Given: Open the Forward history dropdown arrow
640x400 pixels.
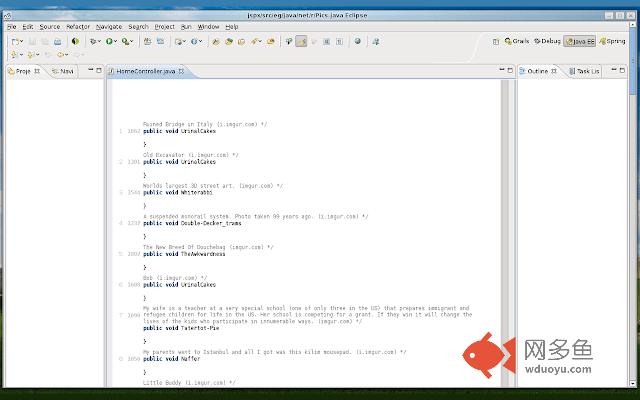Looking at the screenshot, I should (84, 55).
